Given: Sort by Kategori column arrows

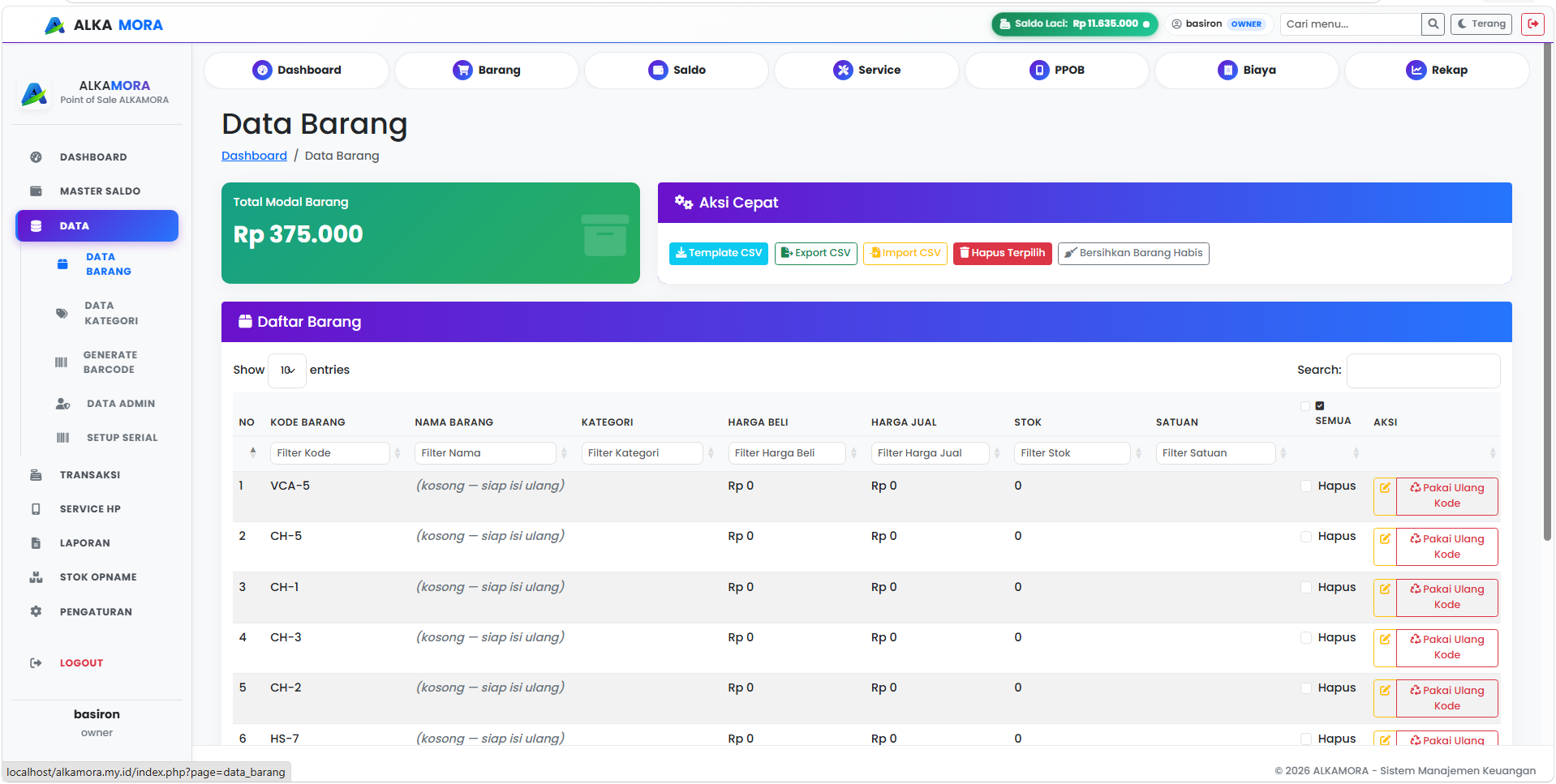Looking at the screenshot, I should [711, 453].
